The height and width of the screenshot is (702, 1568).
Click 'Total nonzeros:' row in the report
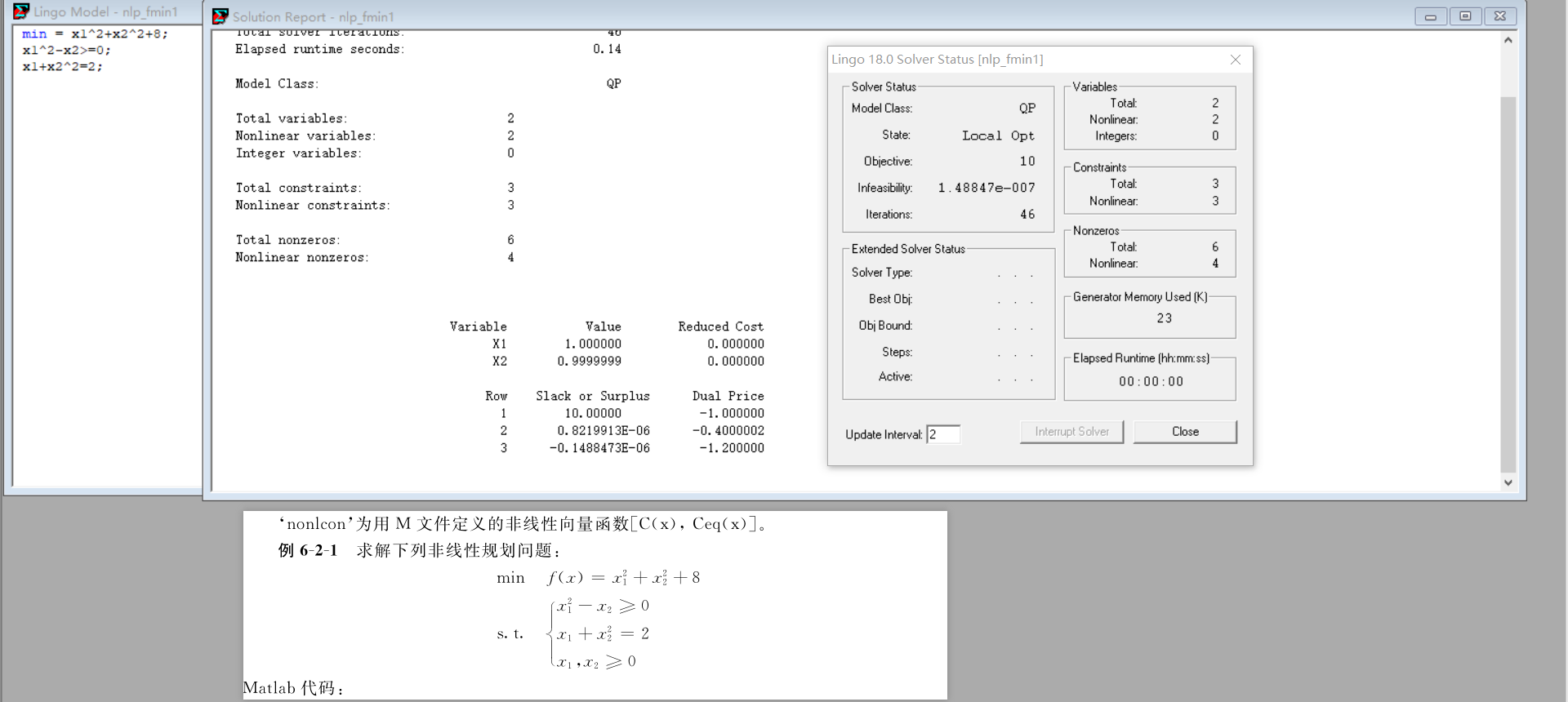tap(375, 240)
